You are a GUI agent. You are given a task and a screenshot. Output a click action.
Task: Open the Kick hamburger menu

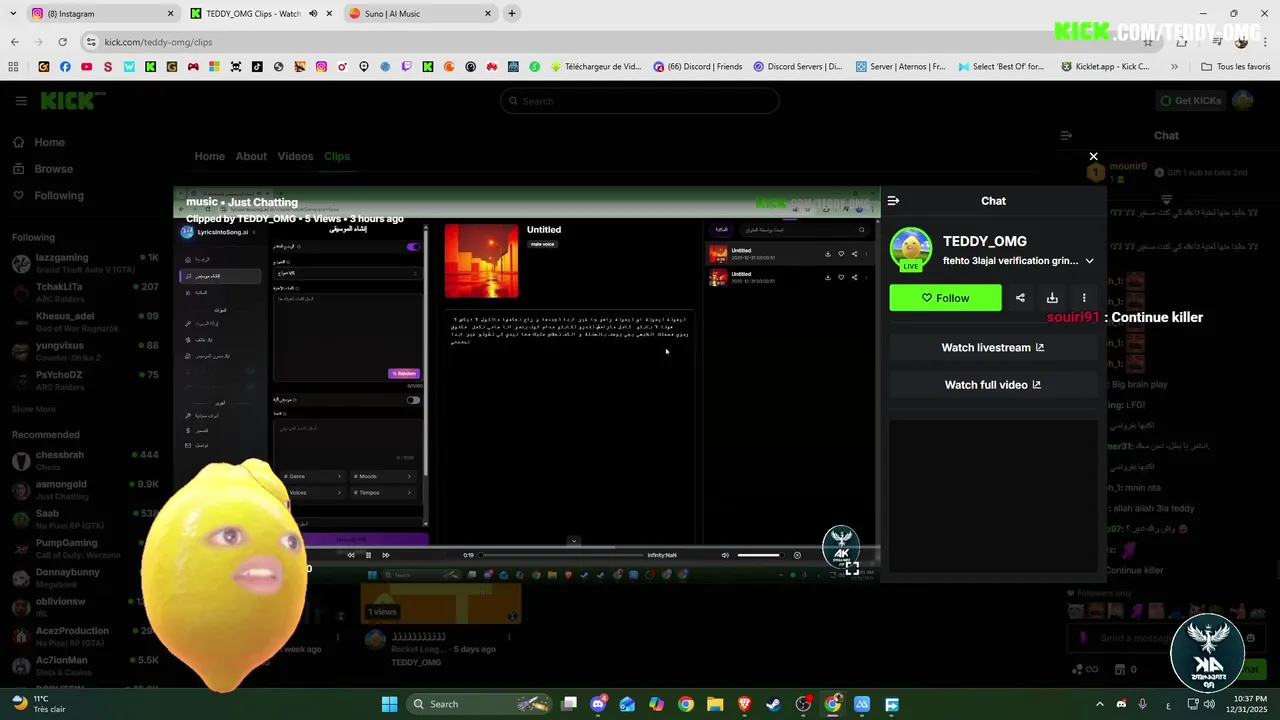point(21,101)
